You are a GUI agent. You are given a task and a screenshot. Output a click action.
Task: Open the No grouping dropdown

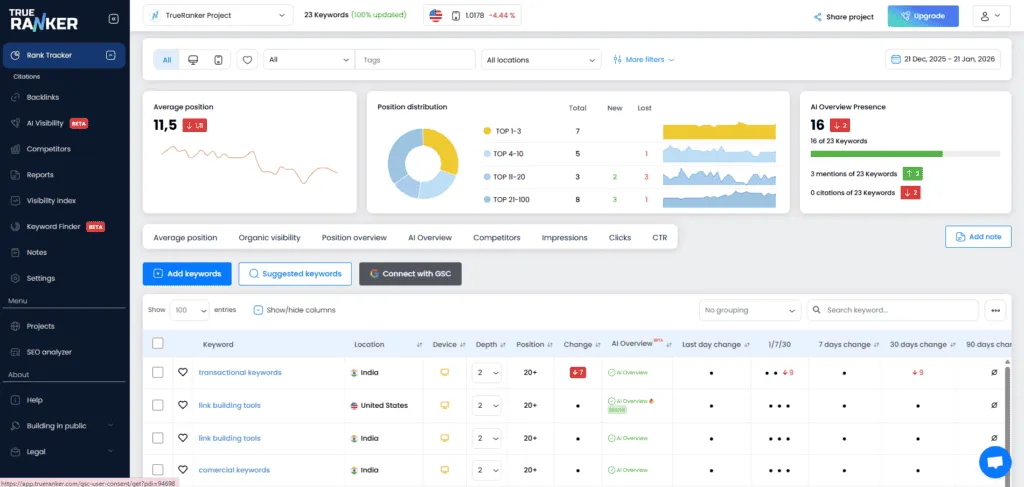[750, 310]
